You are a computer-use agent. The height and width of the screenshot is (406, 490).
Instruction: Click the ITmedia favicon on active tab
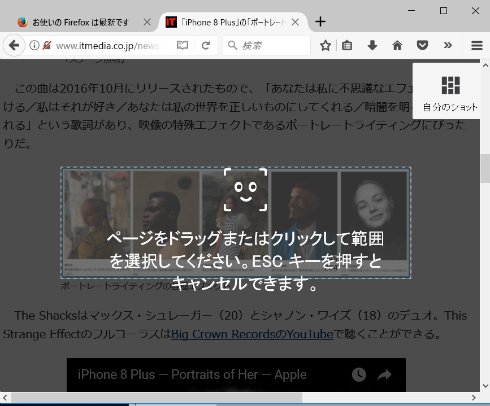tap(171, 22)
